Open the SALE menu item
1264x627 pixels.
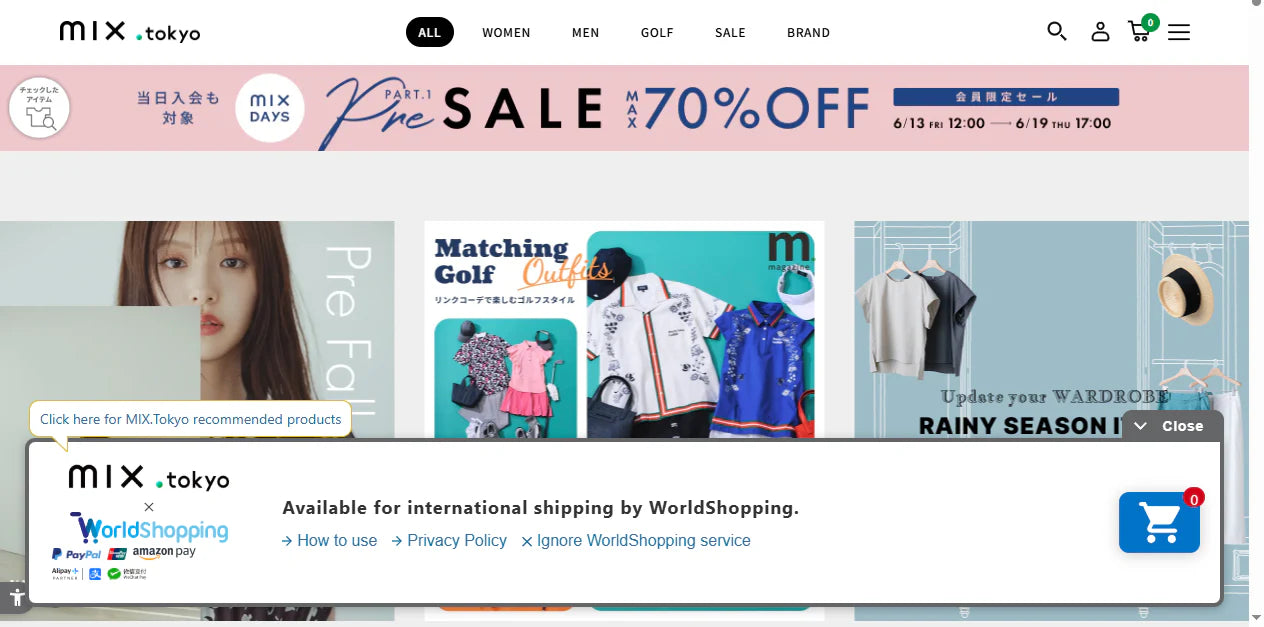pos(730,33)
